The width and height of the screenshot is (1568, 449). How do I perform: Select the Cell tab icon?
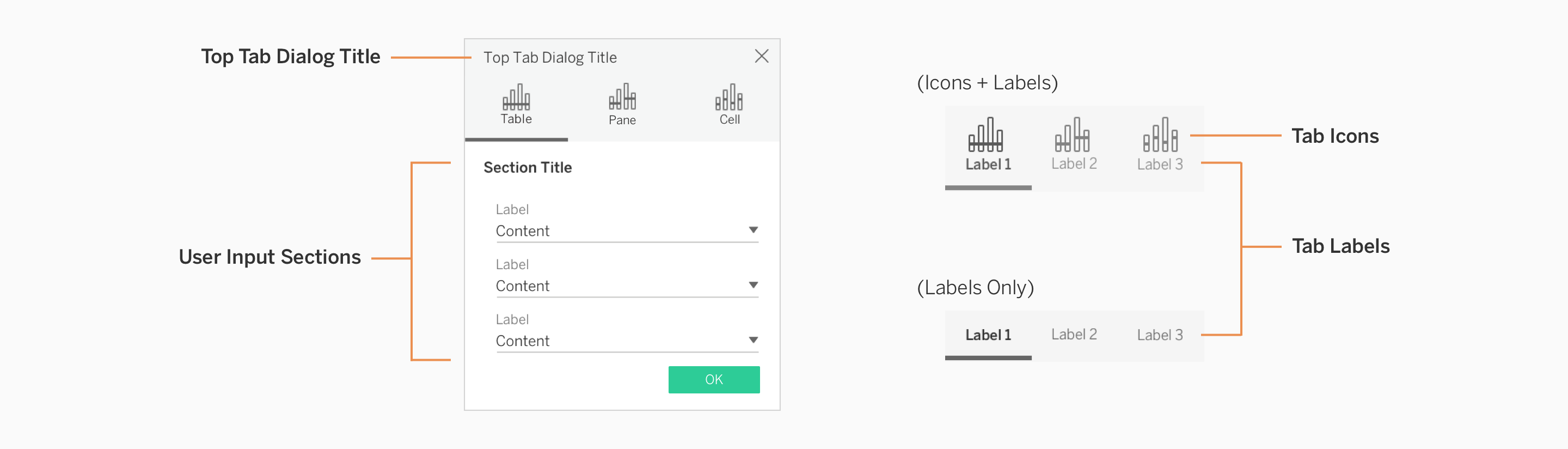(x=729, y=98)
